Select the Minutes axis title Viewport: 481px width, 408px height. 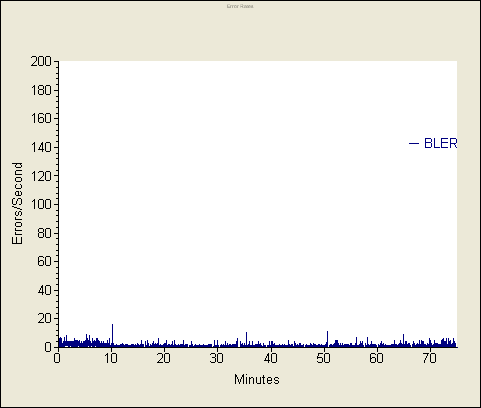click(x=257, y=379)
